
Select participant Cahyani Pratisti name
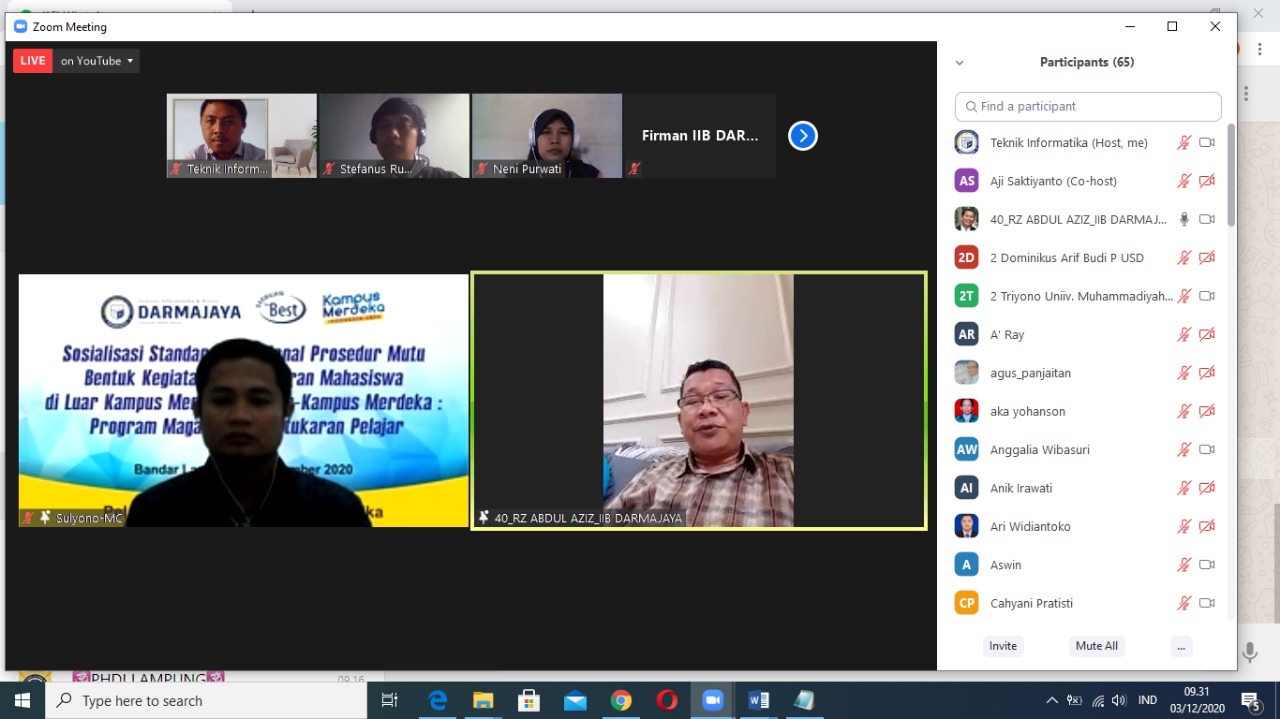[x=1031, y=603]
